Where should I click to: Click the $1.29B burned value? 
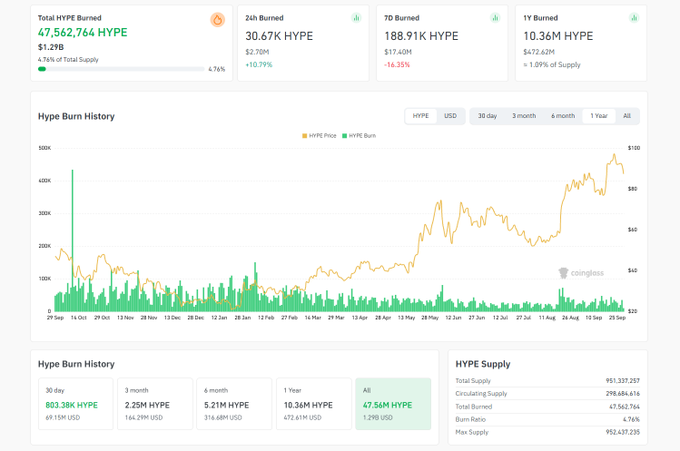[x=51, y=47]
